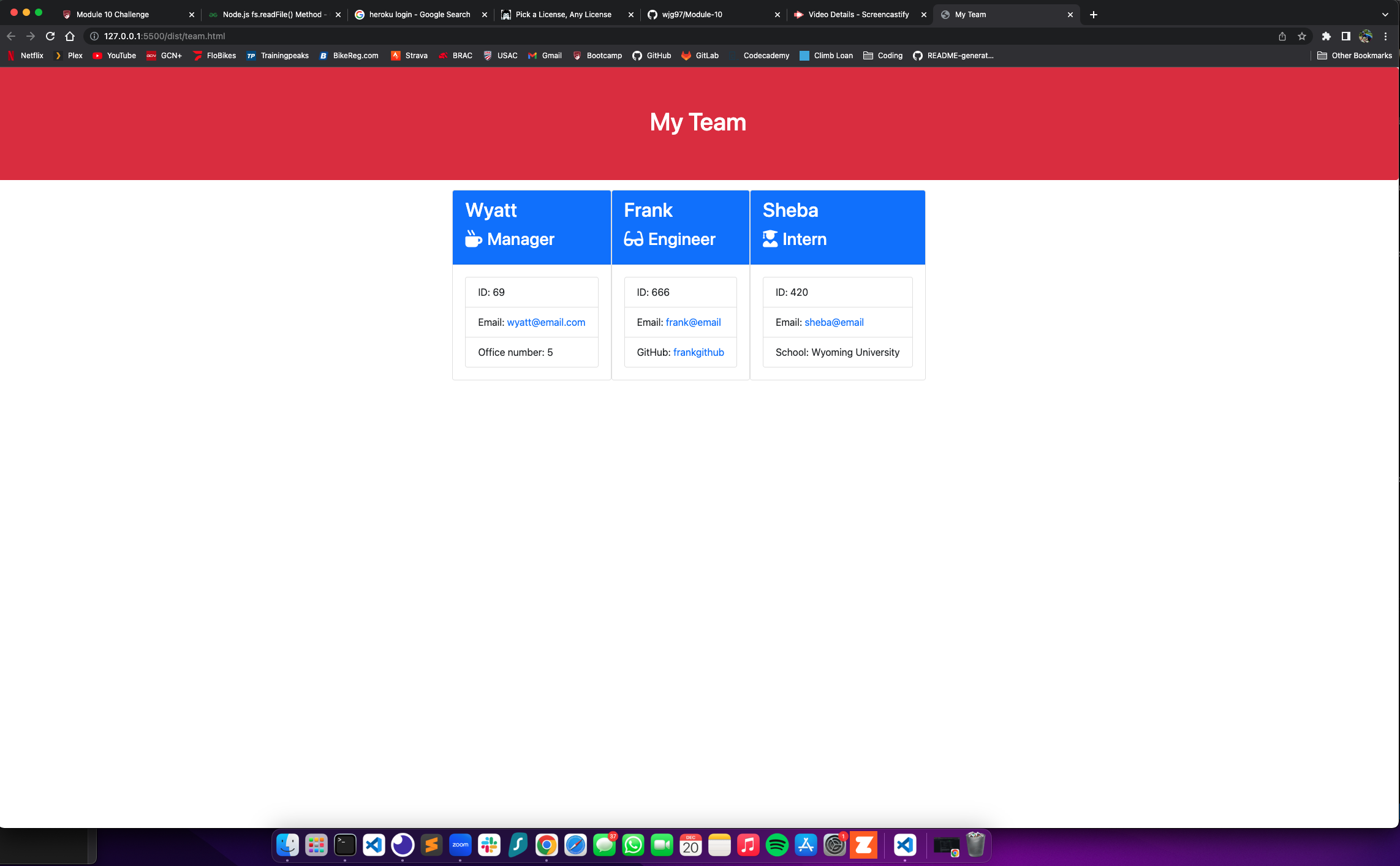Open the Chrome three-dot menu
Viewport: 1400px width, 866px height.
point(1387,36)
